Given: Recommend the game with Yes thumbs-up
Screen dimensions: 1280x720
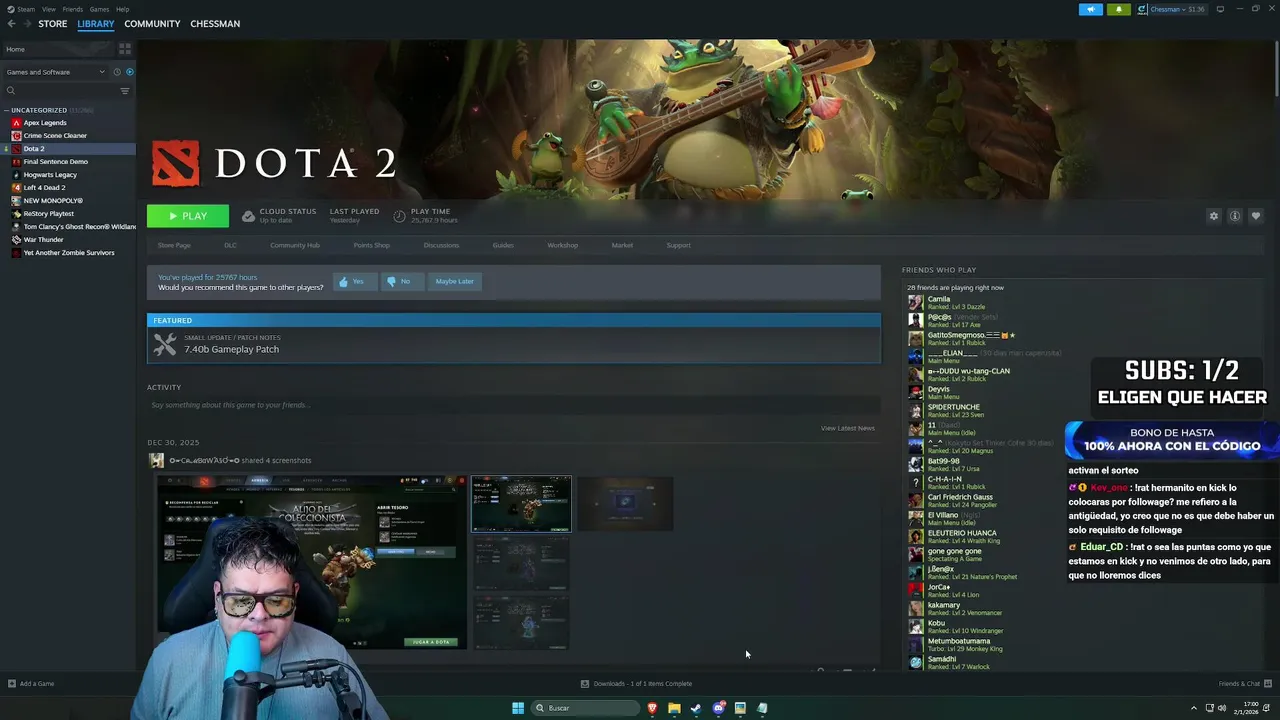Looking at the screenshot, I should [x=353, y=282].
